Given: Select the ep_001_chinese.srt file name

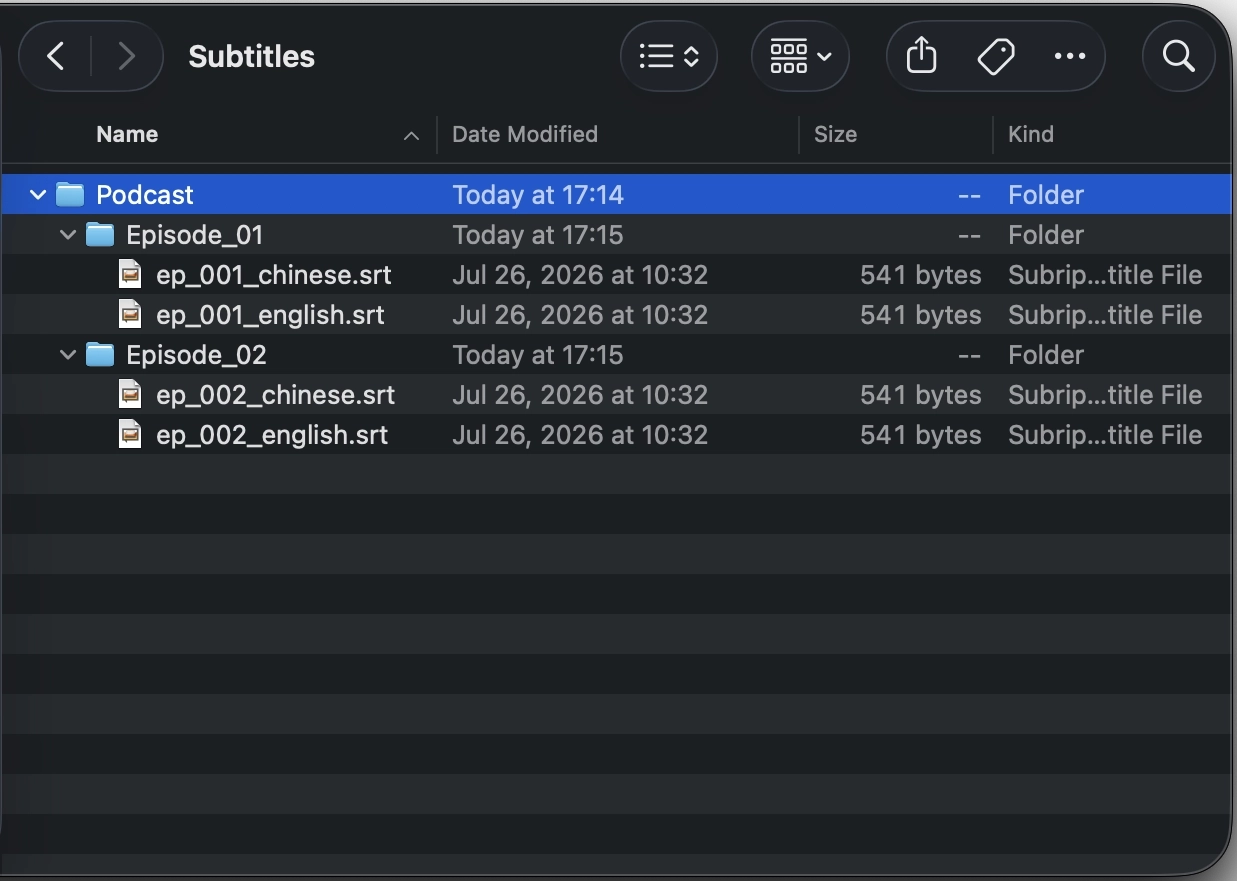Looking at the screenshot, I should click(274, 275).
